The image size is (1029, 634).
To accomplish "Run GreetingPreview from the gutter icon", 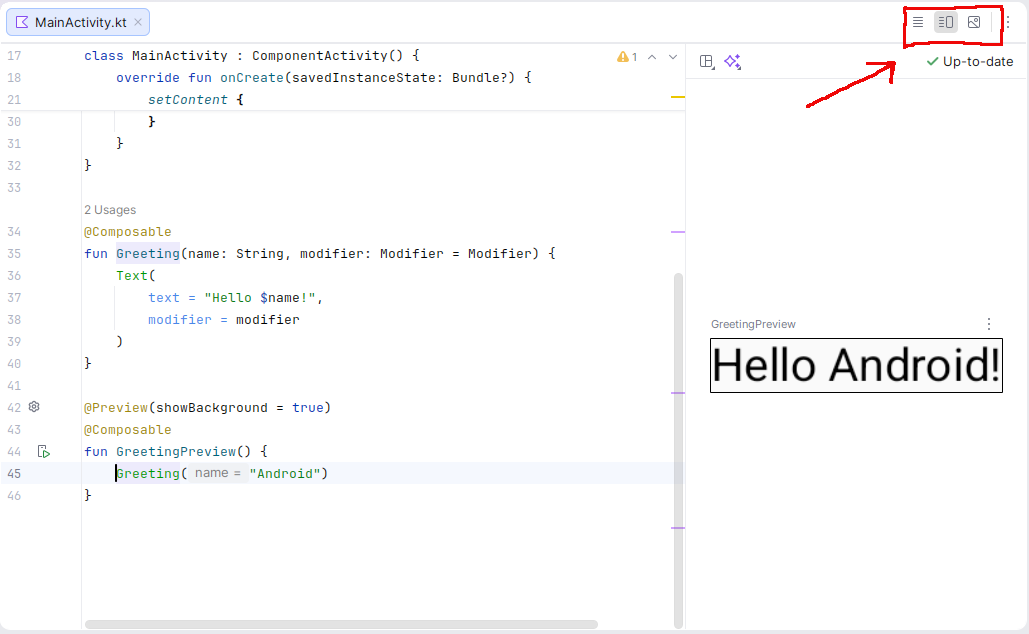I will tap(43, 452).
